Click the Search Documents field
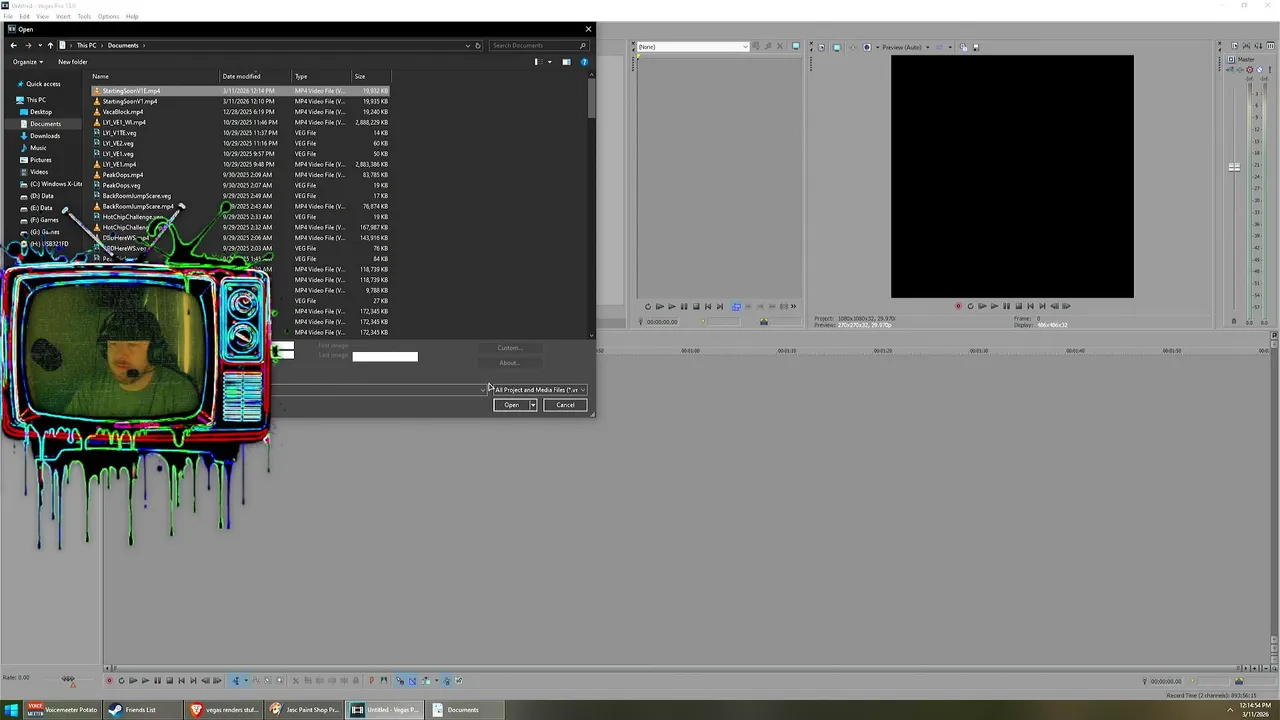 (538, 45)
